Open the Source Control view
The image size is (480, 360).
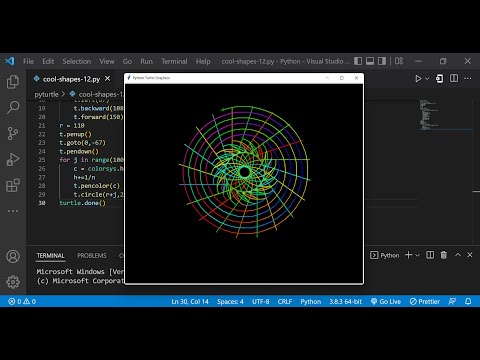coord(13,133)
